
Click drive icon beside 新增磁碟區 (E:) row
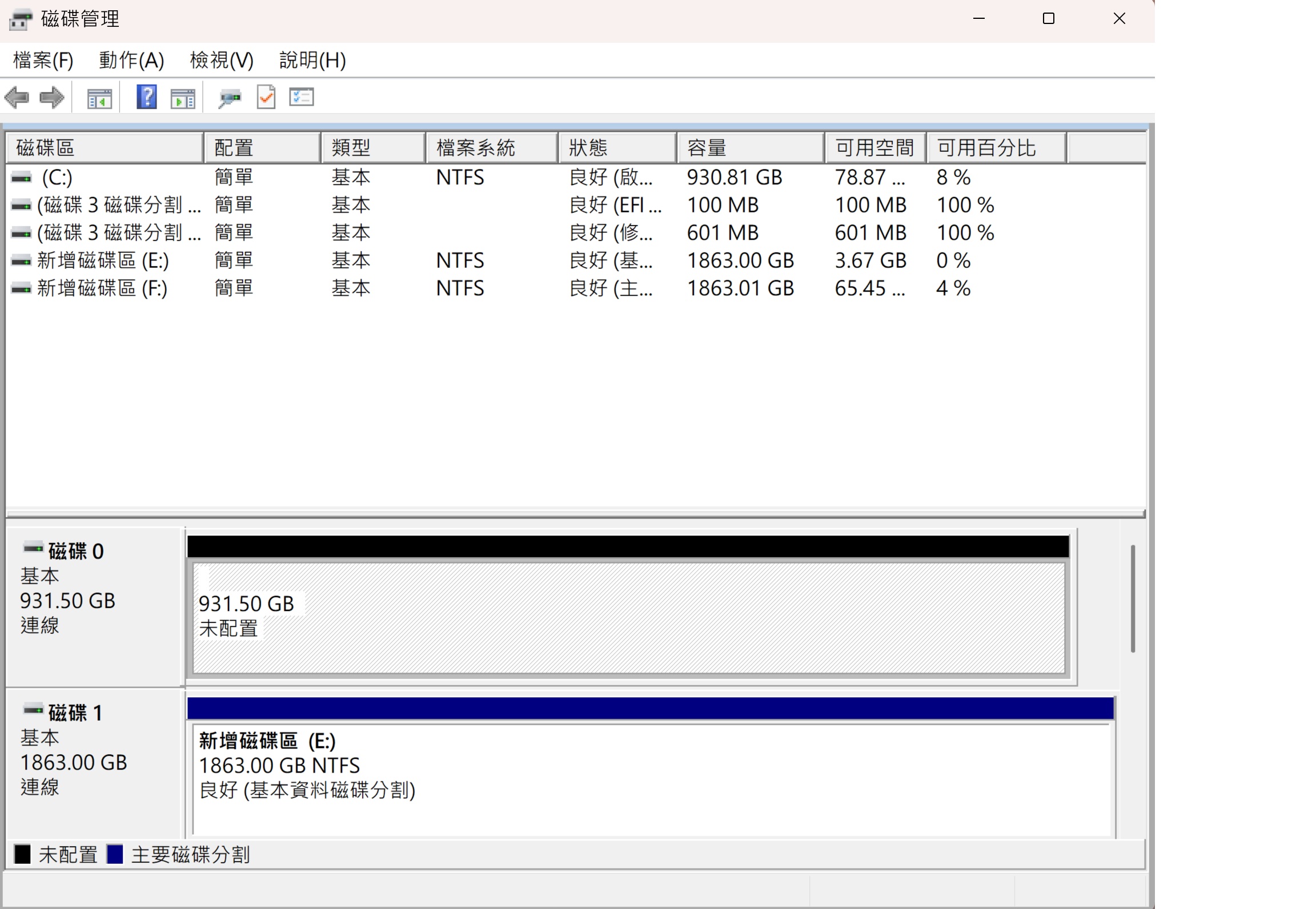pyautogui.click(x=22, y=261)
